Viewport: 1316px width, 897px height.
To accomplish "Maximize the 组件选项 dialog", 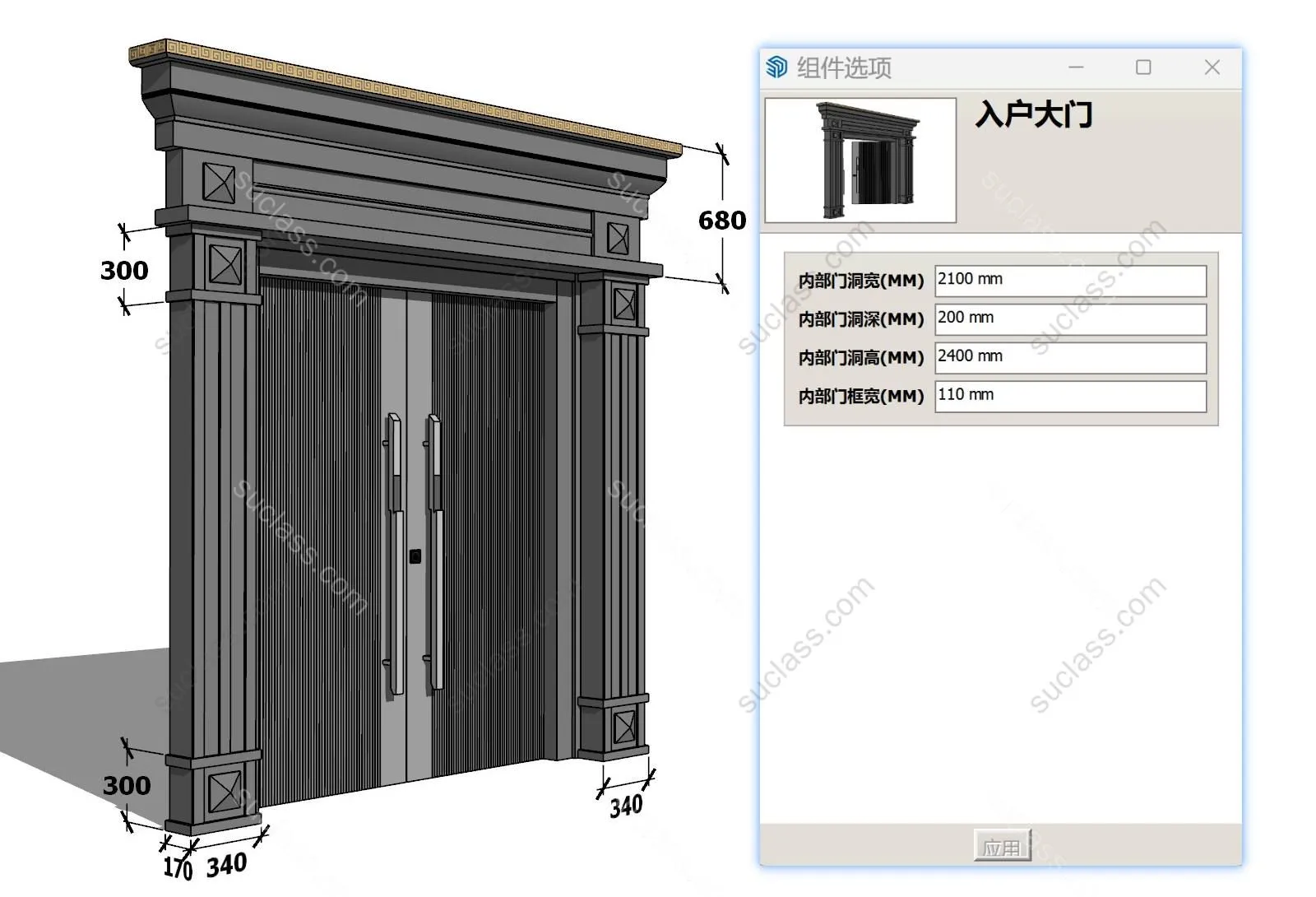I will click(1143, 67).
